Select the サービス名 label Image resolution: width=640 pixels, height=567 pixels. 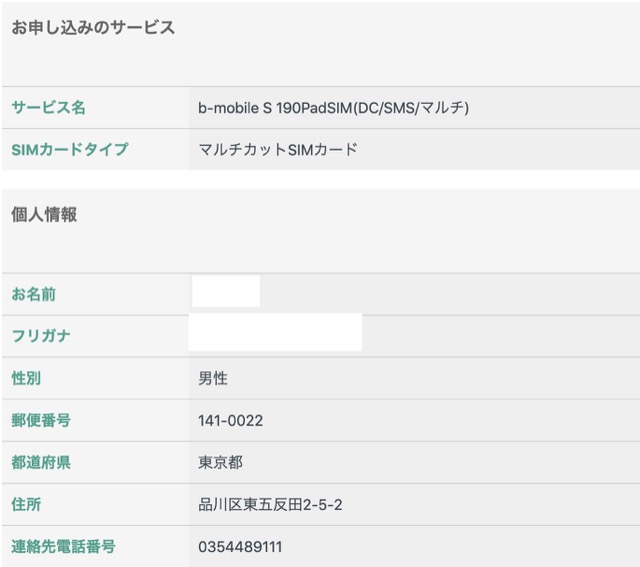point(49,107)
